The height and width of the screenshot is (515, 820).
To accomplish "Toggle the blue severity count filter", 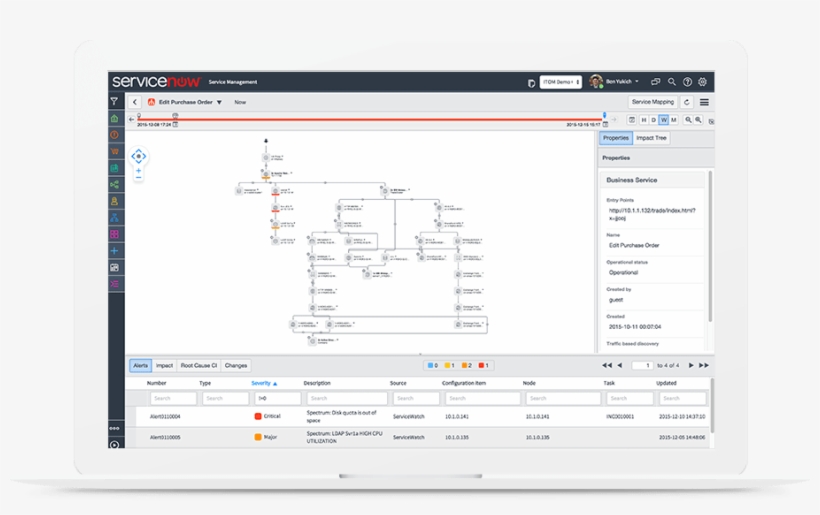I will coord(432,365).
